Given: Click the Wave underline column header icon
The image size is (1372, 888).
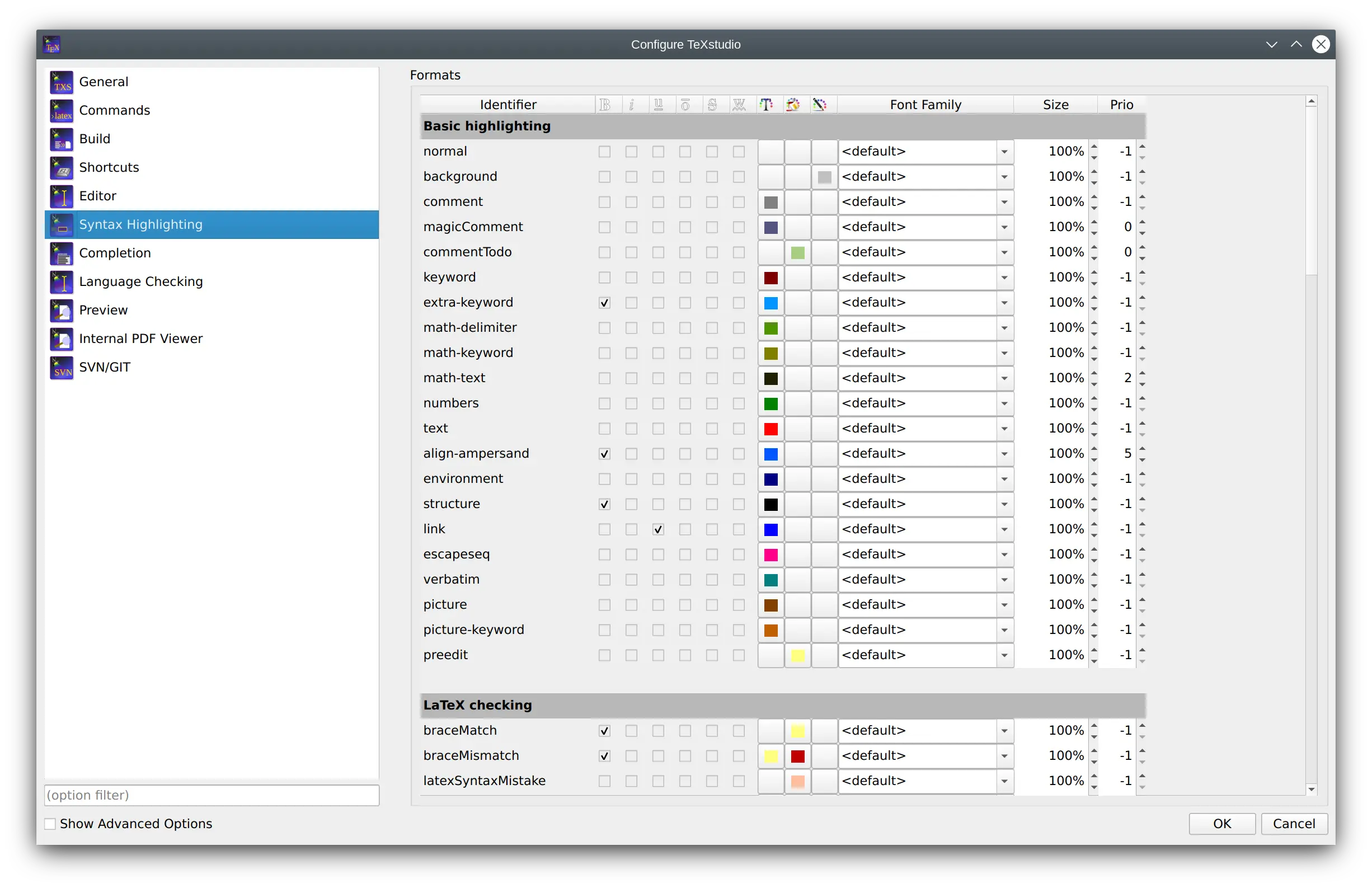Looking at the screenshot, I should 739,105.
